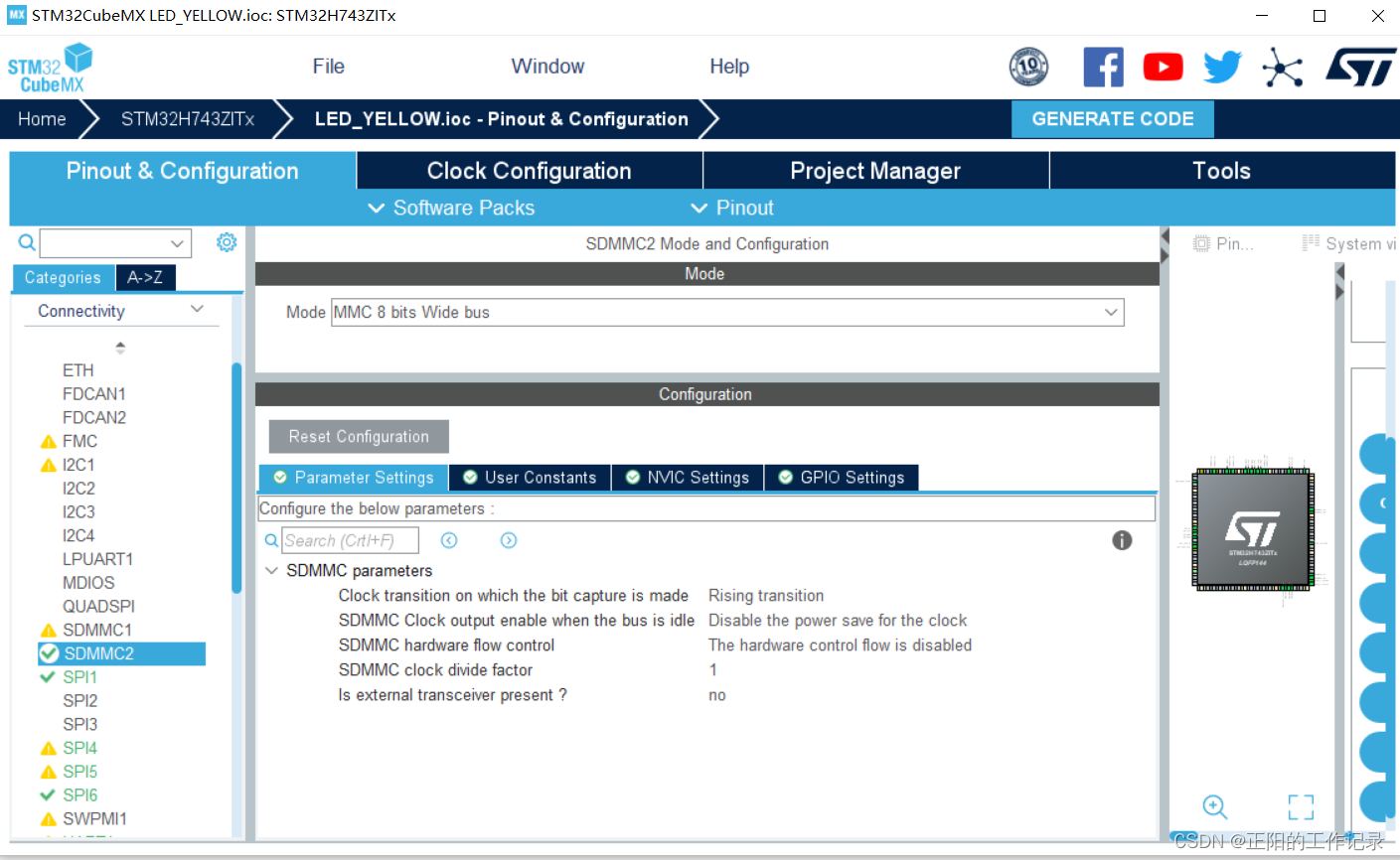The width and height of the screenshot is (1400, 860).
Task: Select the Parameter Settings tab
Action: (353, 478)
